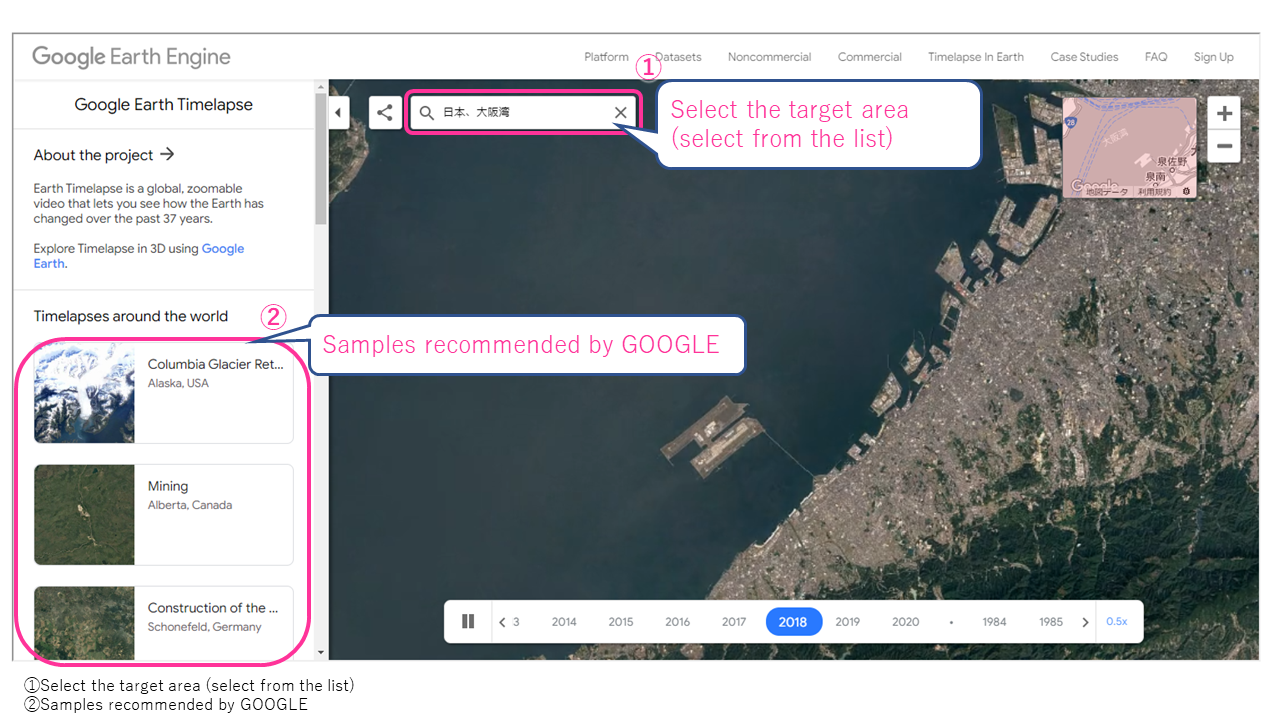Open the Commercial page
The height and width of the screenshot is (720, 1280).
tap(870, 57)
